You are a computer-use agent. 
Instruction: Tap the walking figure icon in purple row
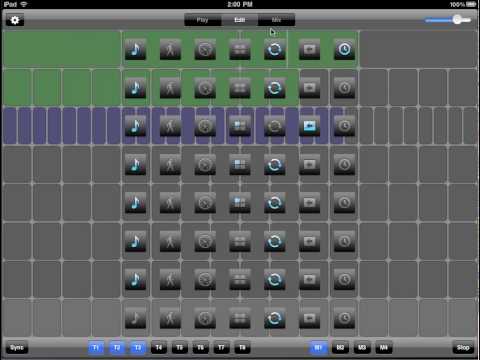[x=170, y=126]
